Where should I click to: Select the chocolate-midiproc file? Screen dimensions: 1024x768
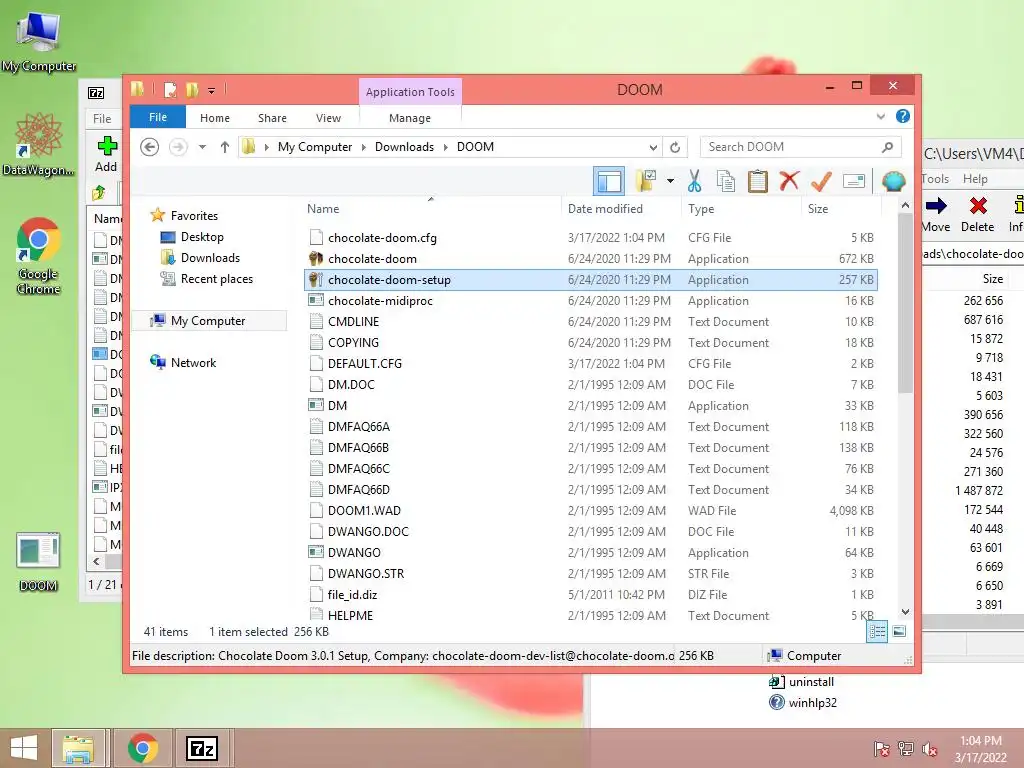point(591,300)
